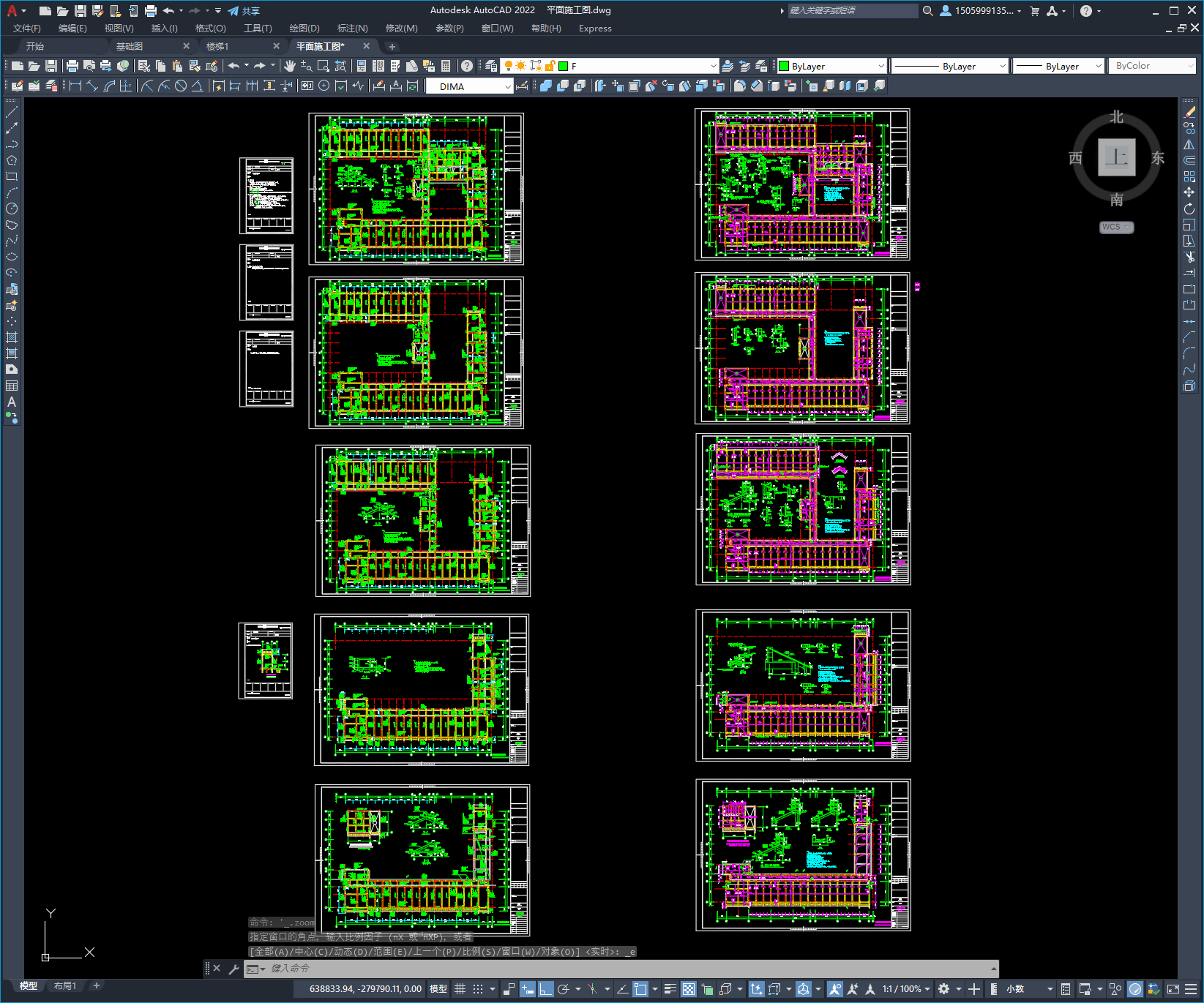Click the Zoom Window icon
This screenshot has height=1003, width=1204.
[324, 66]
